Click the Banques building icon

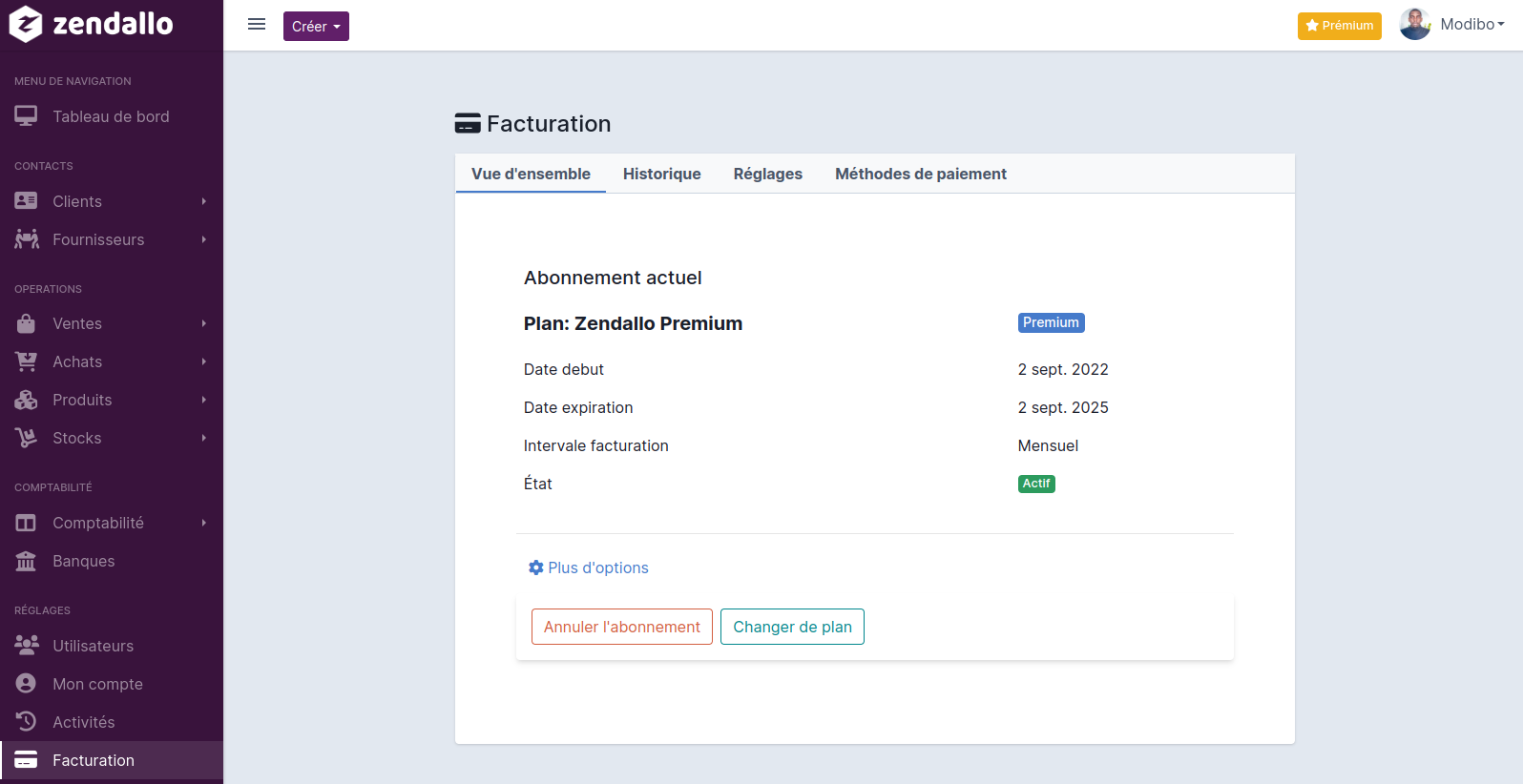(26, 561)
